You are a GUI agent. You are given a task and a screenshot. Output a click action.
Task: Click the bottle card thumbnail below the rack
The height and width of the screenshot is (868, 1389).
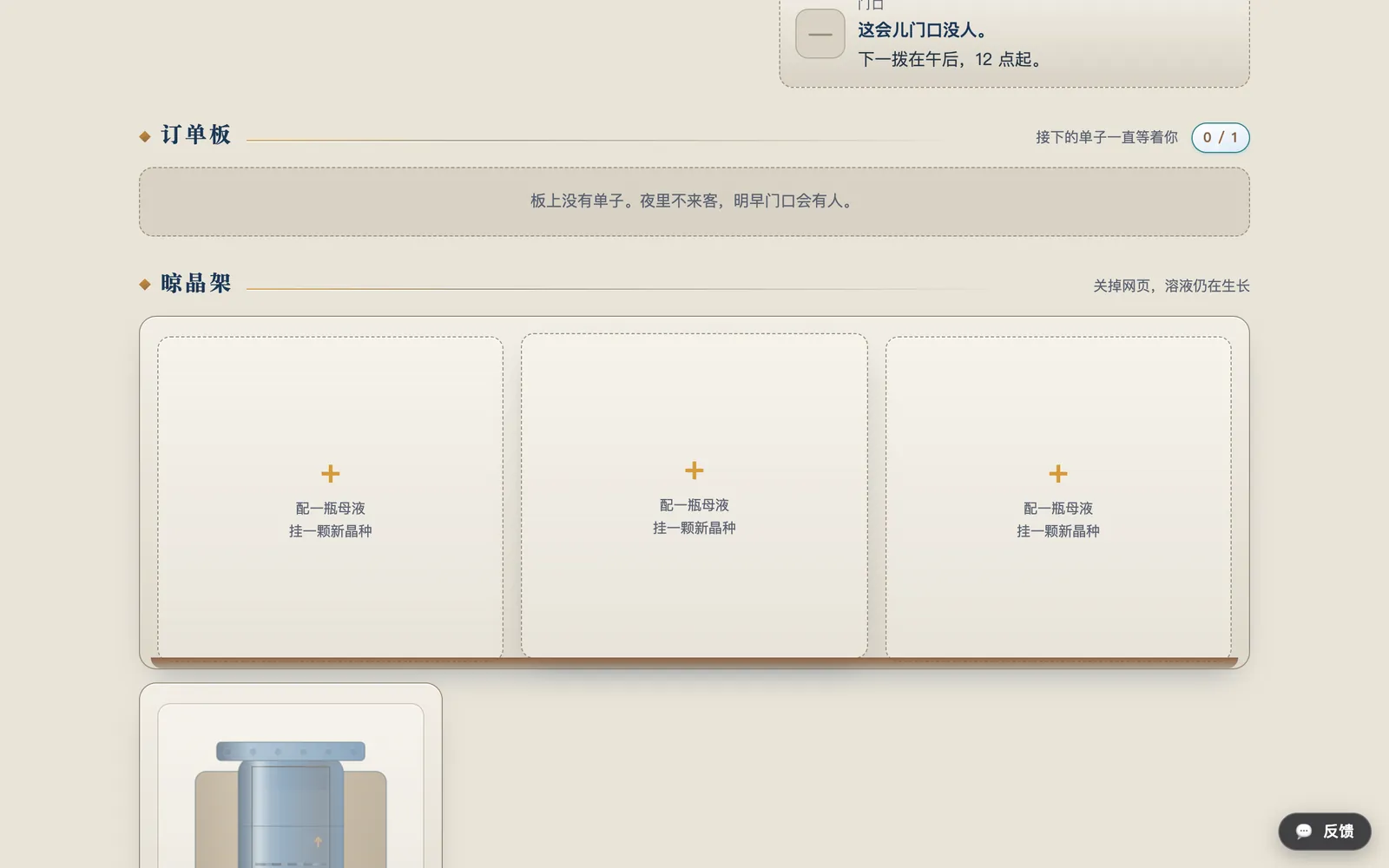[x=291, y=776]
